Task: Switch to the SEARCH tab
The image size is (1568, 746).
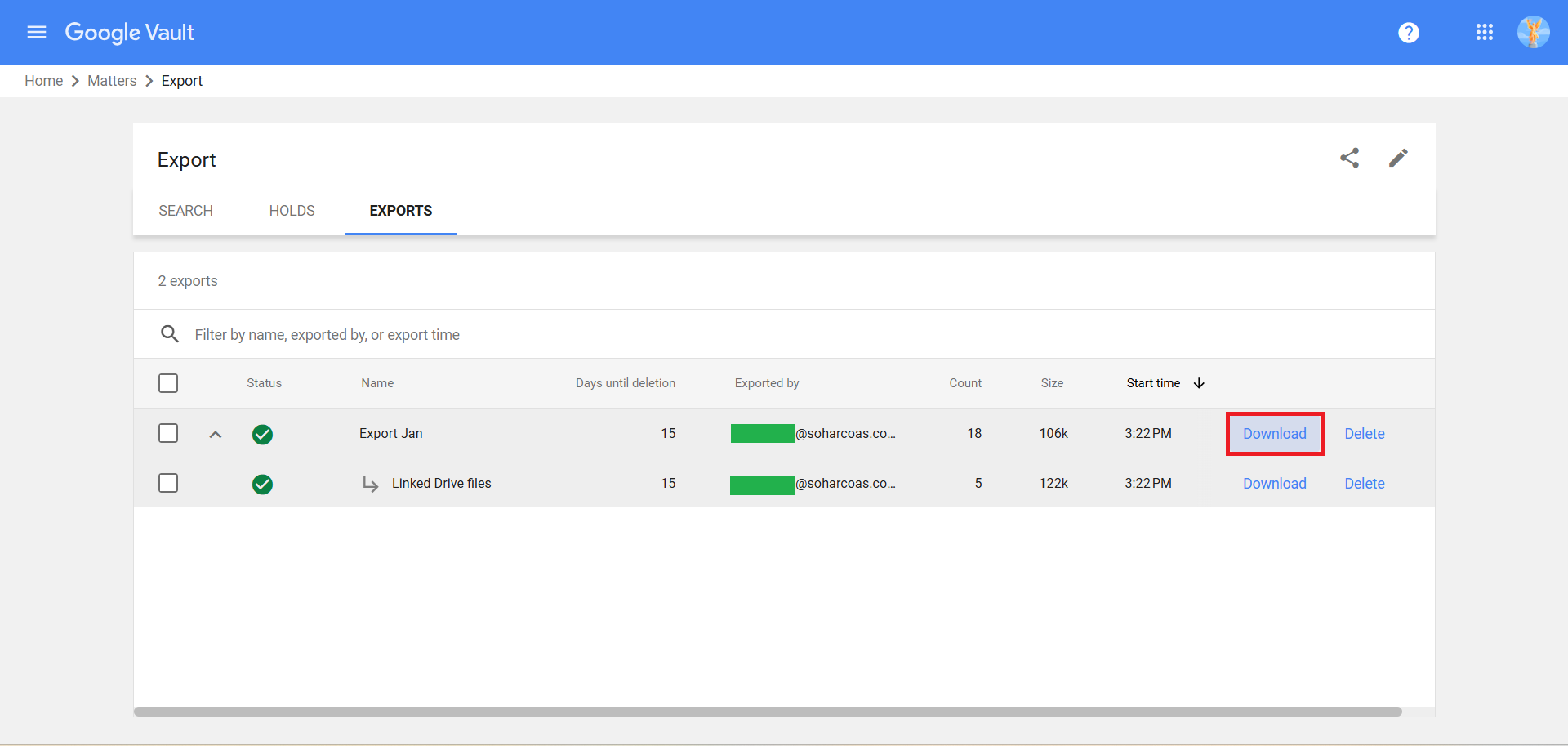Action: tap(185, 211)
